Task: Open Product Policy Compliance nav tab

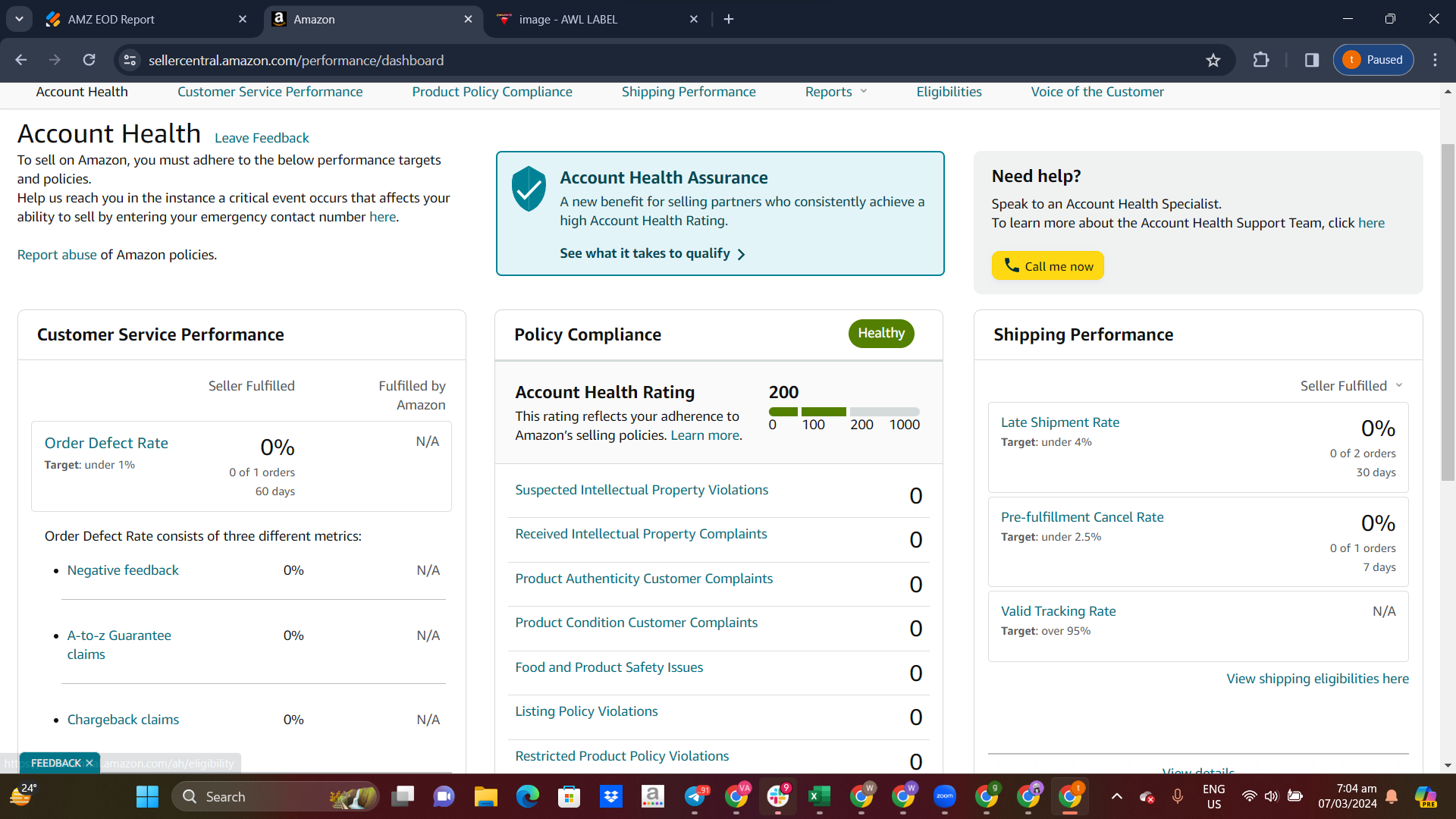Action: point(492,92)
